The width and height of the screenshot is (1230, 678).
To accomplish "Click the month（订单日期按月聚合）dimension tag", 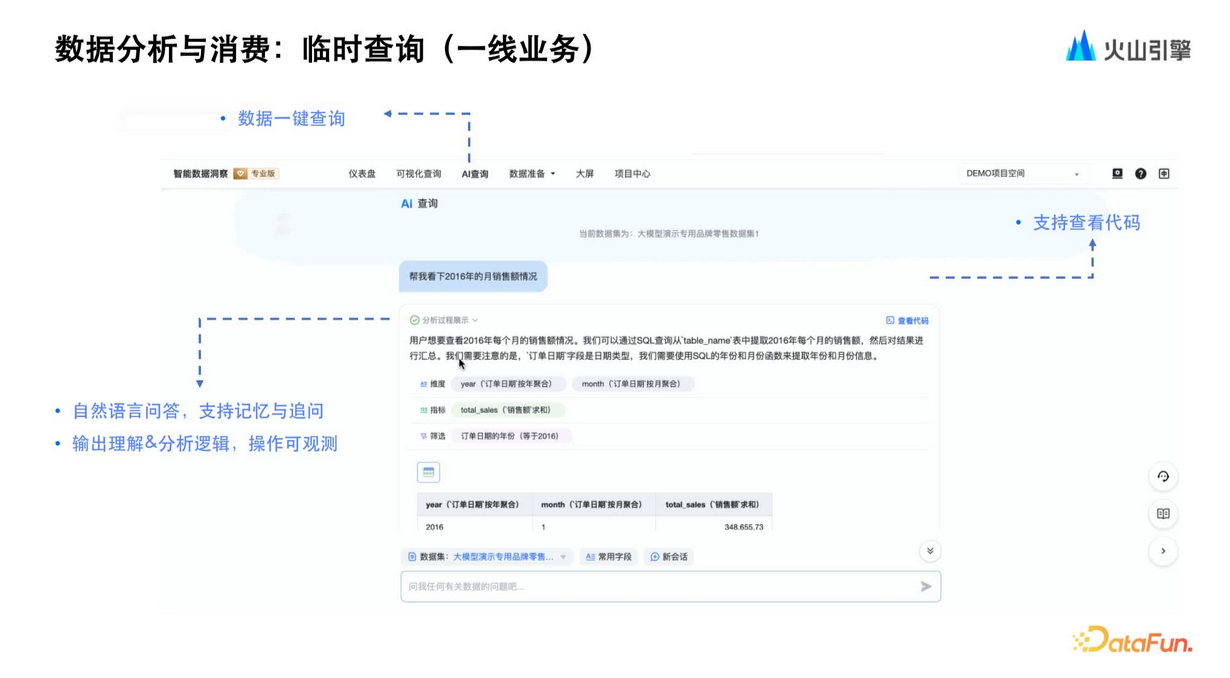I will pyautogui.click(x=631, y=384).
